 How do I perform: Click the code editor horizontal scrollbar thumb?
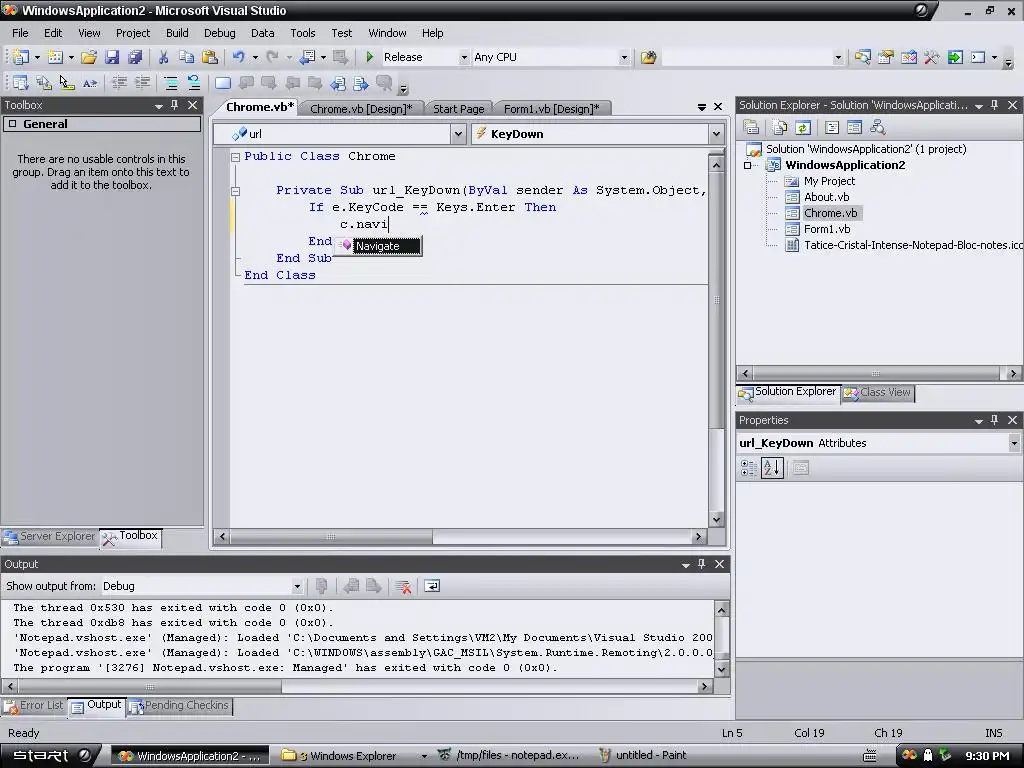[331, 537]
